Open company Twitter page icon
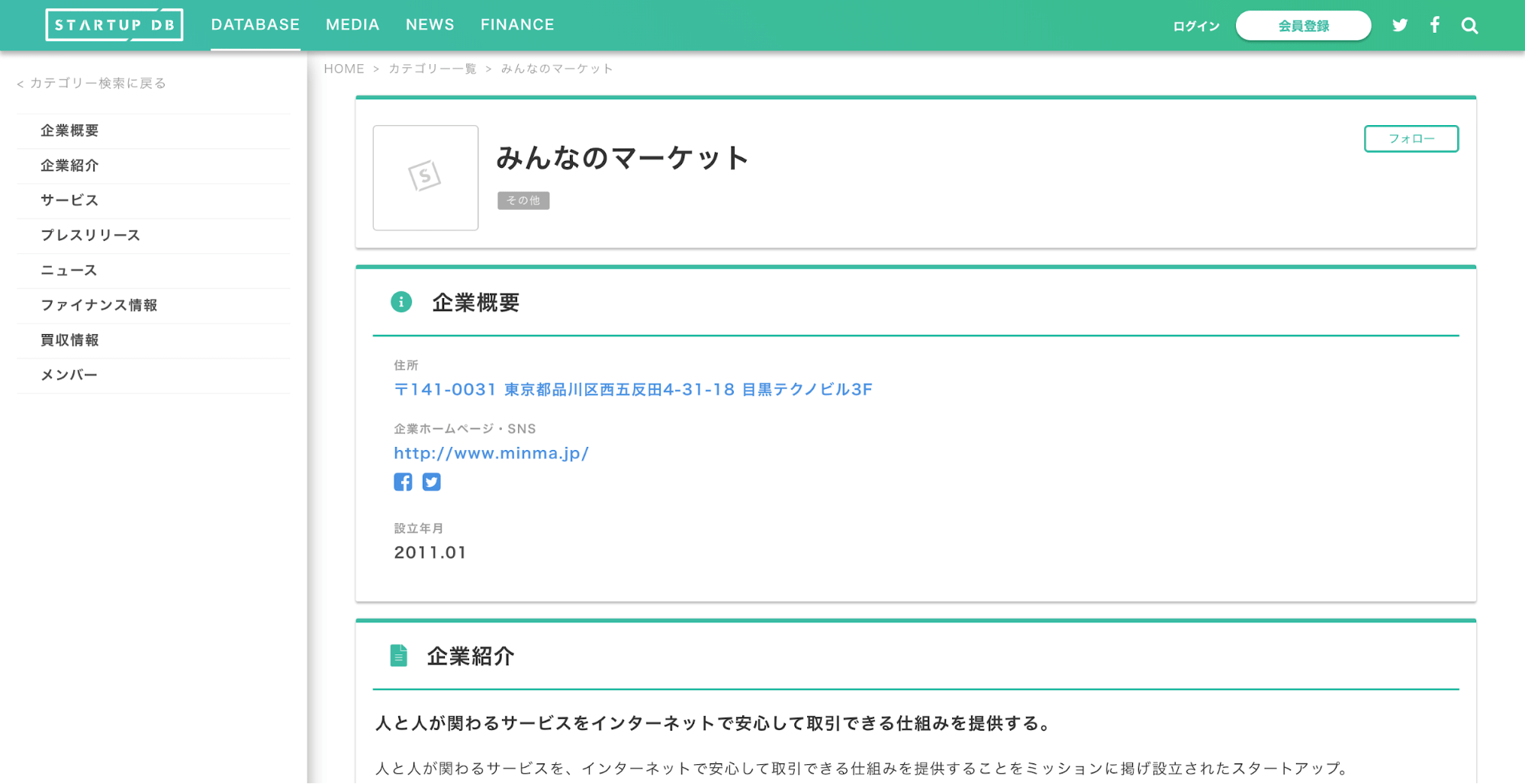Screen dimensions: 1525x784 [x=432, y=482]
